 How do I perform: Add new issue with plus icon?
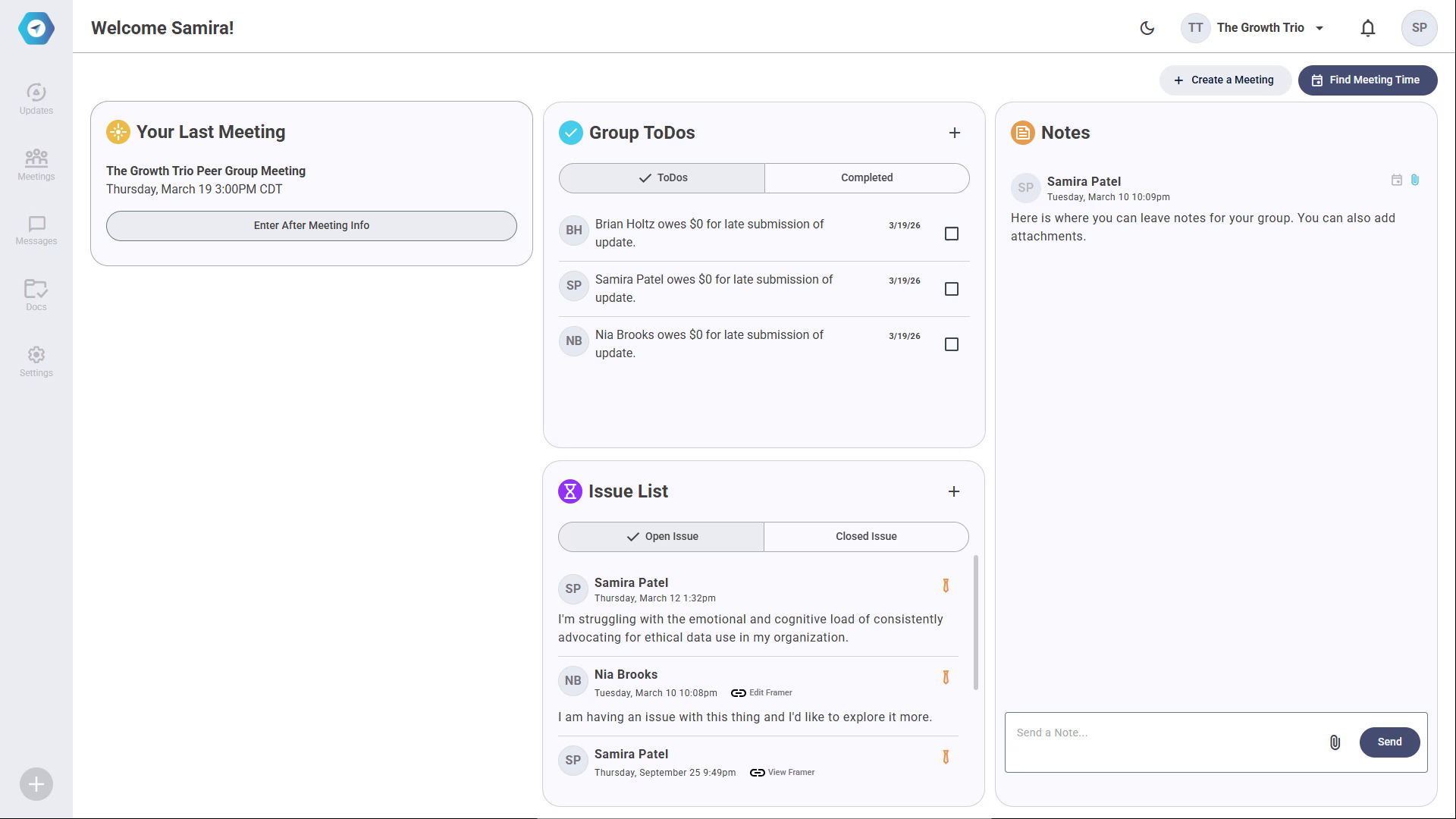[953, 491]
